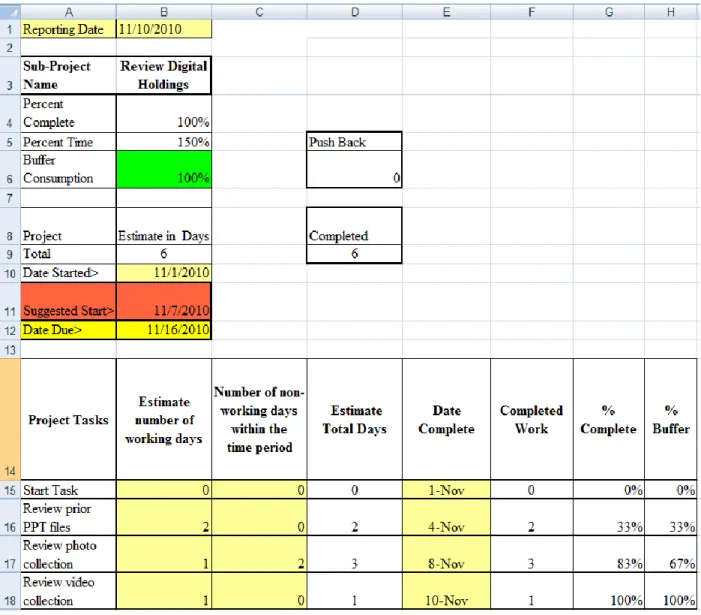Click the 10-Nov date complete cell
Image resolution: width=701 pixels, height=615 pixels.
[446, 590]
